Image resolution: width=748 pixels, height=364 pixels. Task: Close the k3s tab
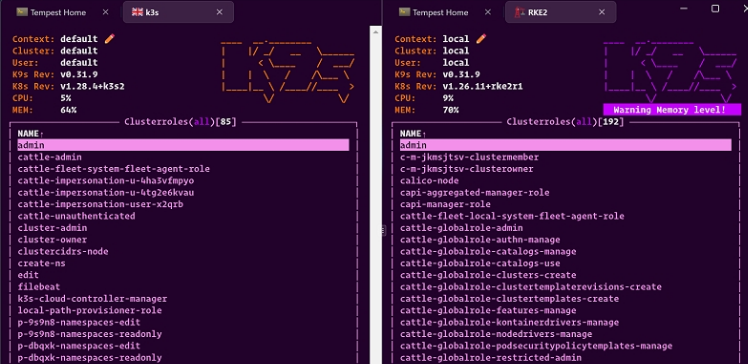(x=219, y=12)
